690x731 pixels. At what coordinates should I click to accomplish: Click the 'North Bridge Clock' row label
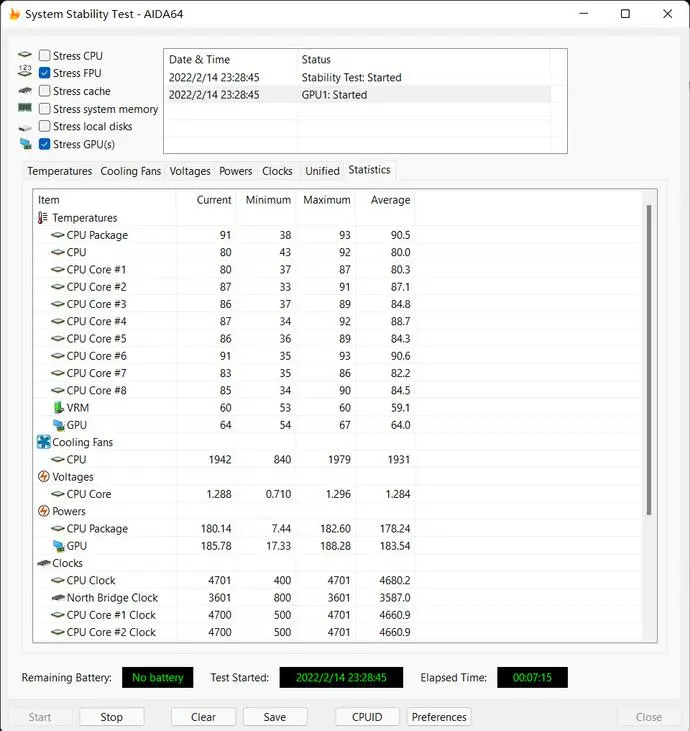(x=112, y=598)
